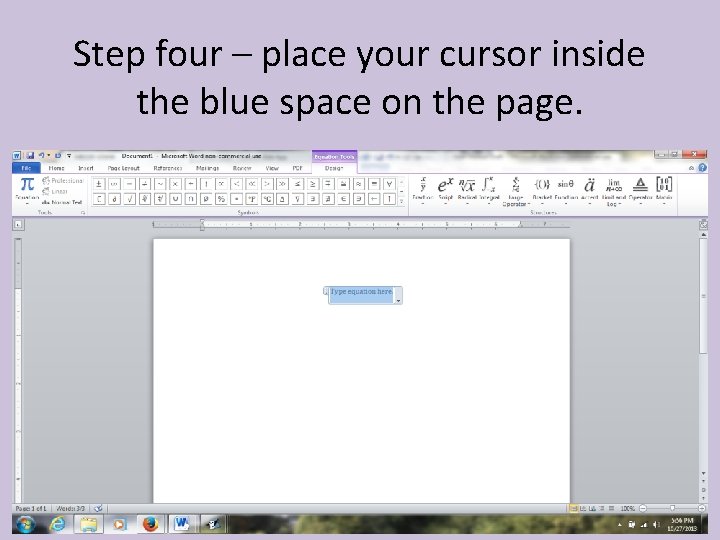The width and height of the screenshot is (720, 540).
Task: Open the Integral structures dropdown
Action: click(x=489, y=191)
